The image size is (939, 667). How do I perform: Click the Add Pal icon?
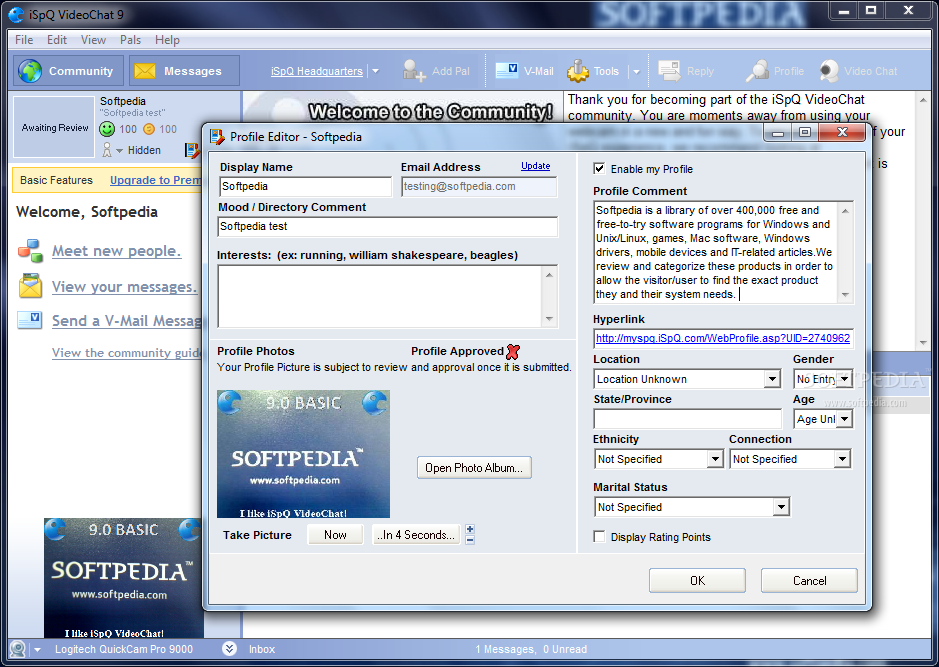click(x=414, y=71)
